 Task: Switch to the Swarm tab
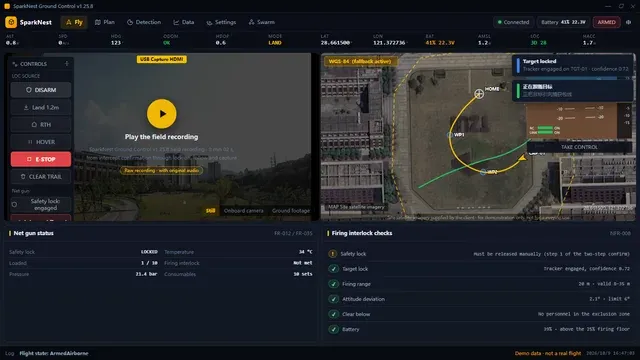(x=262, y=22)
